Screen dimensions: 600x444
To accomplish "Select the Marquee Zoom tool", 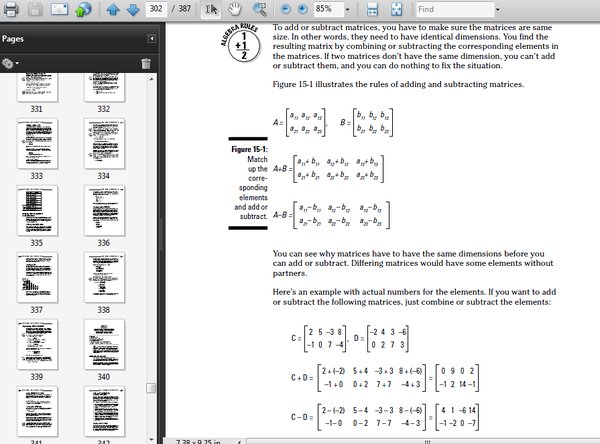I will click(260, 9).
